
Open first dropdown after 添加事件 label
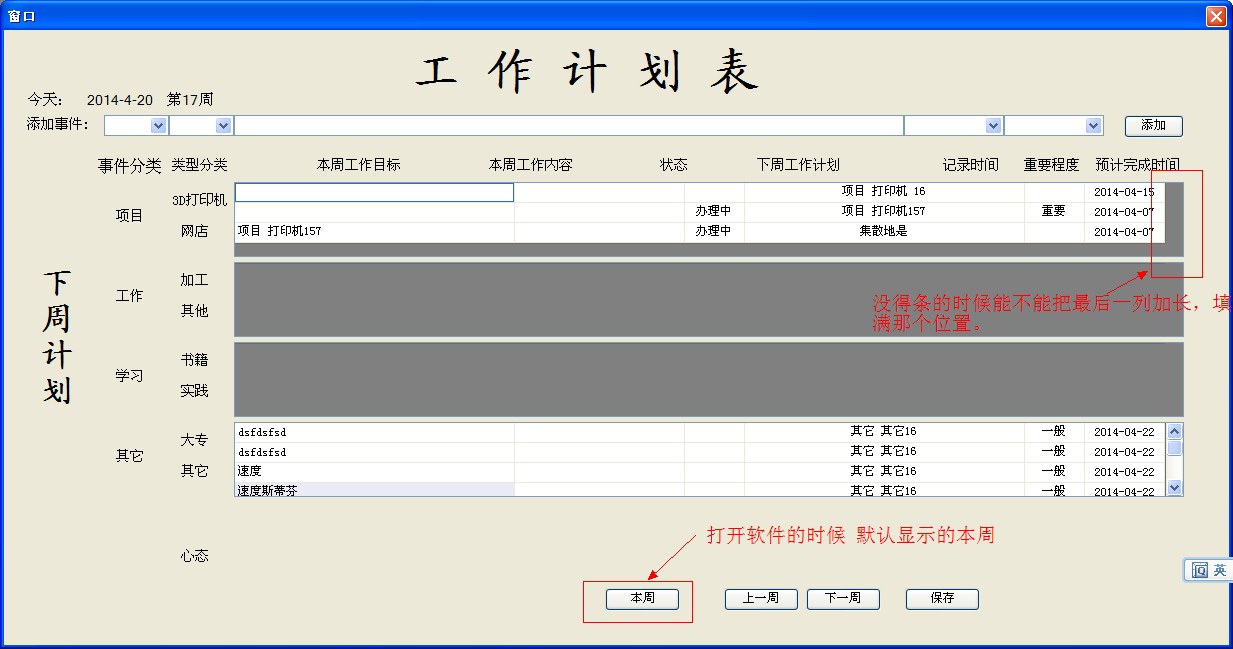click(x=158, y=126)
